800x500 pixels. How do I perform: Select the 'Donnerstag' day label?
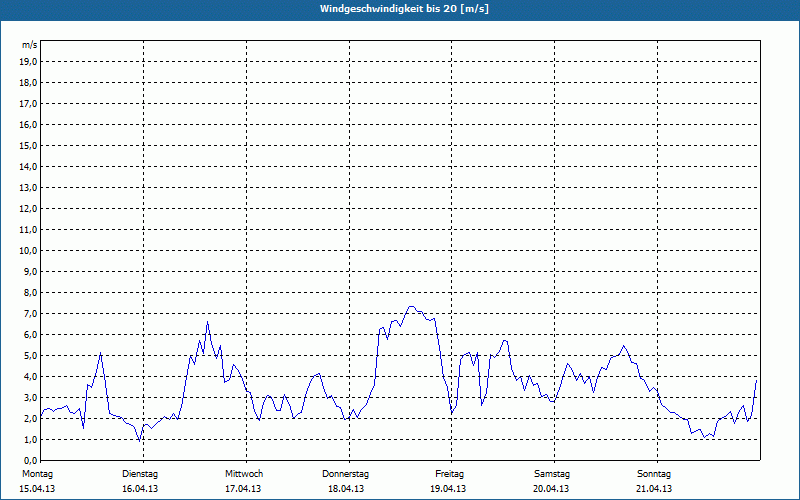345,474
